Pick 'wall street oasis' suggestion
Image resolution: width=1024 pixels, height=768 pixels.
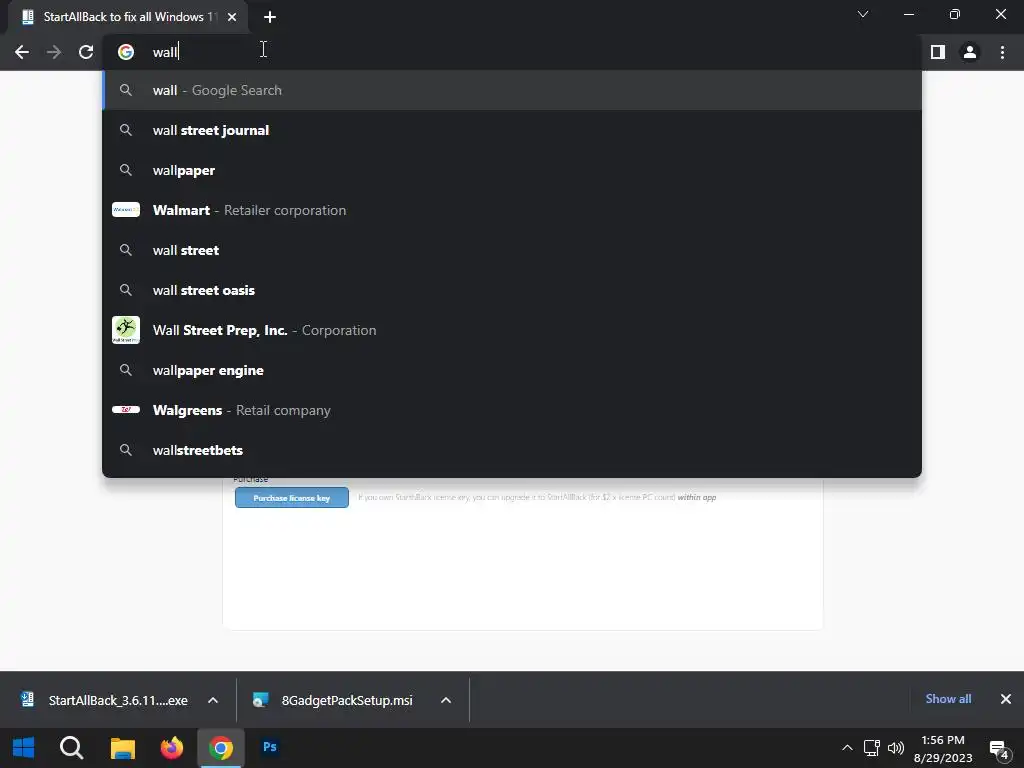[x=512, y=290]
